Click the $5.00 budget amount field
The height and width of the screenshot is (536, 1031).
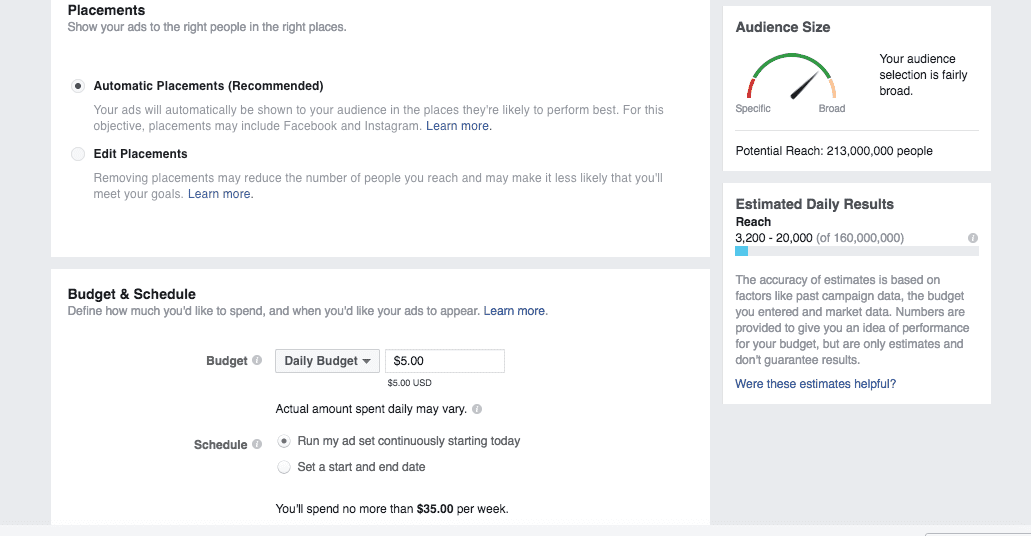[x=444, y=361]
